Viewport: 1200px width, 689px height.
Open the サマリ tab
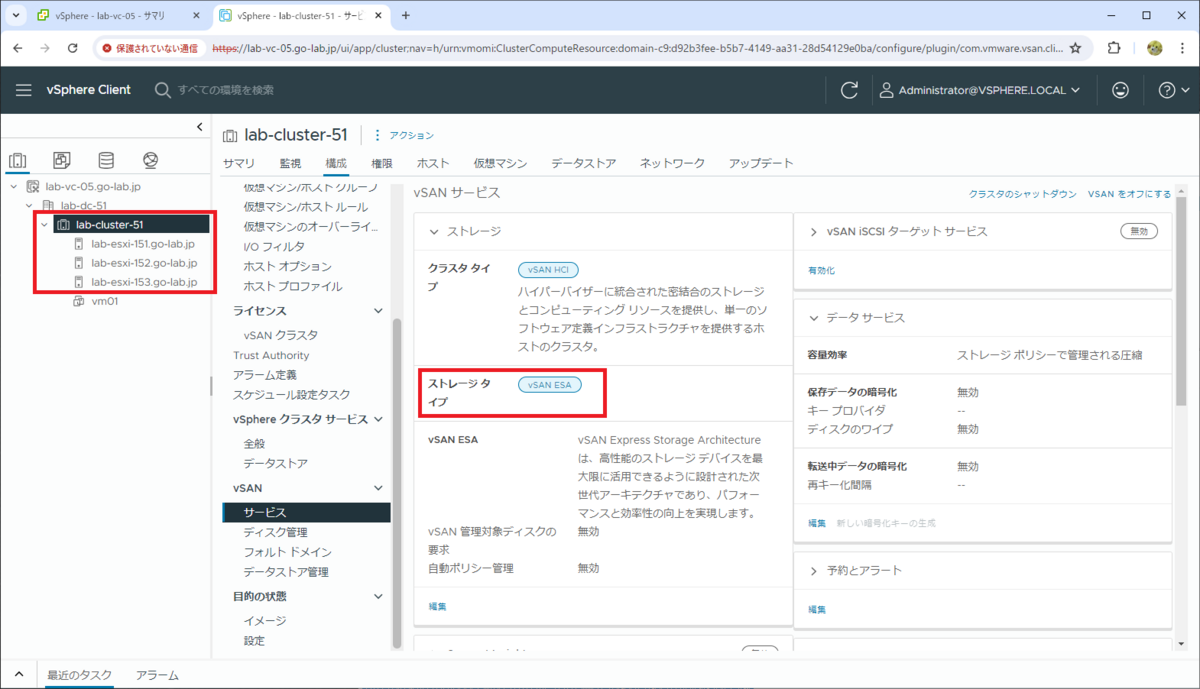238,163
